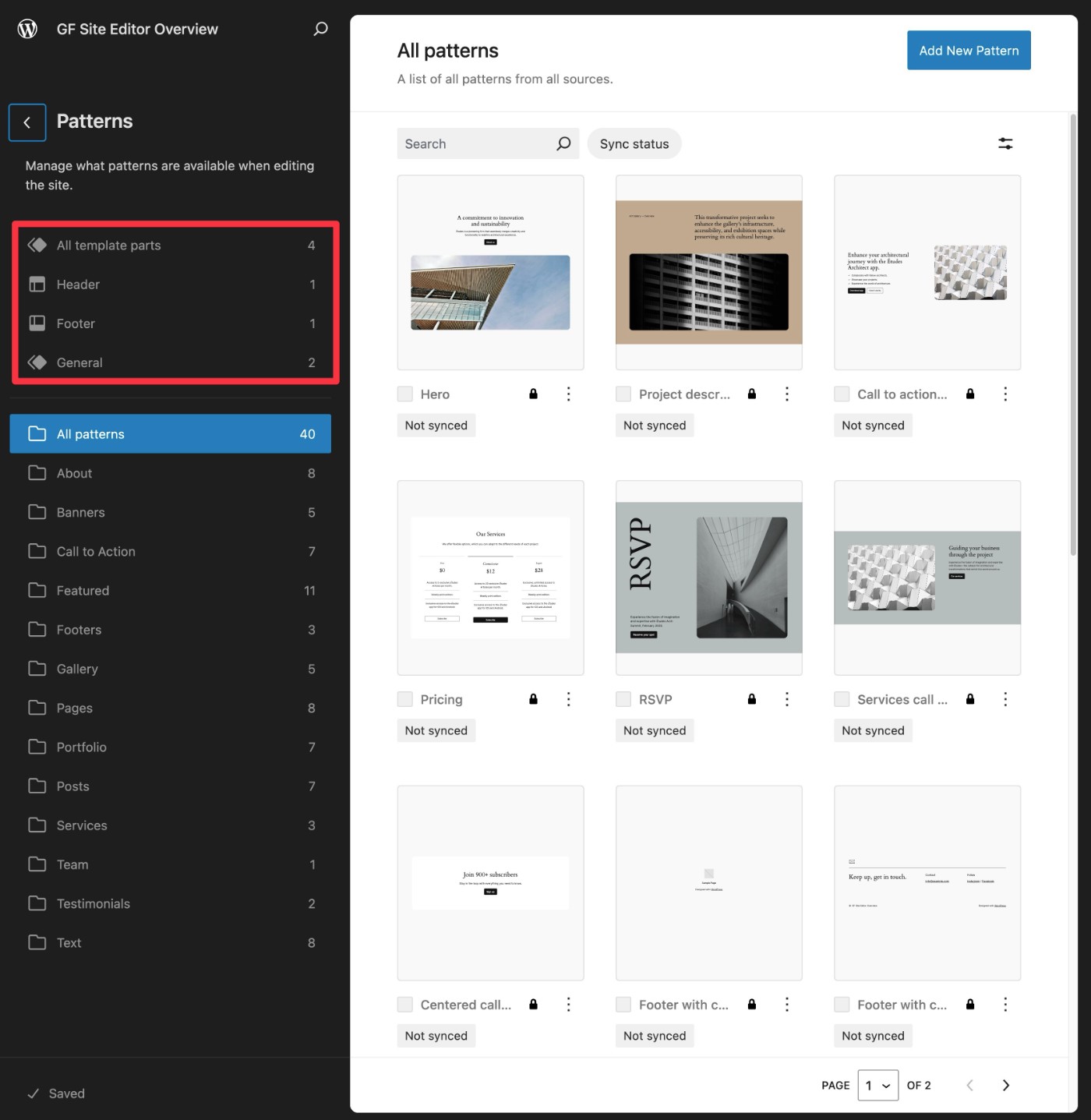Click the All template parts diamond icon

click(37, 245)
